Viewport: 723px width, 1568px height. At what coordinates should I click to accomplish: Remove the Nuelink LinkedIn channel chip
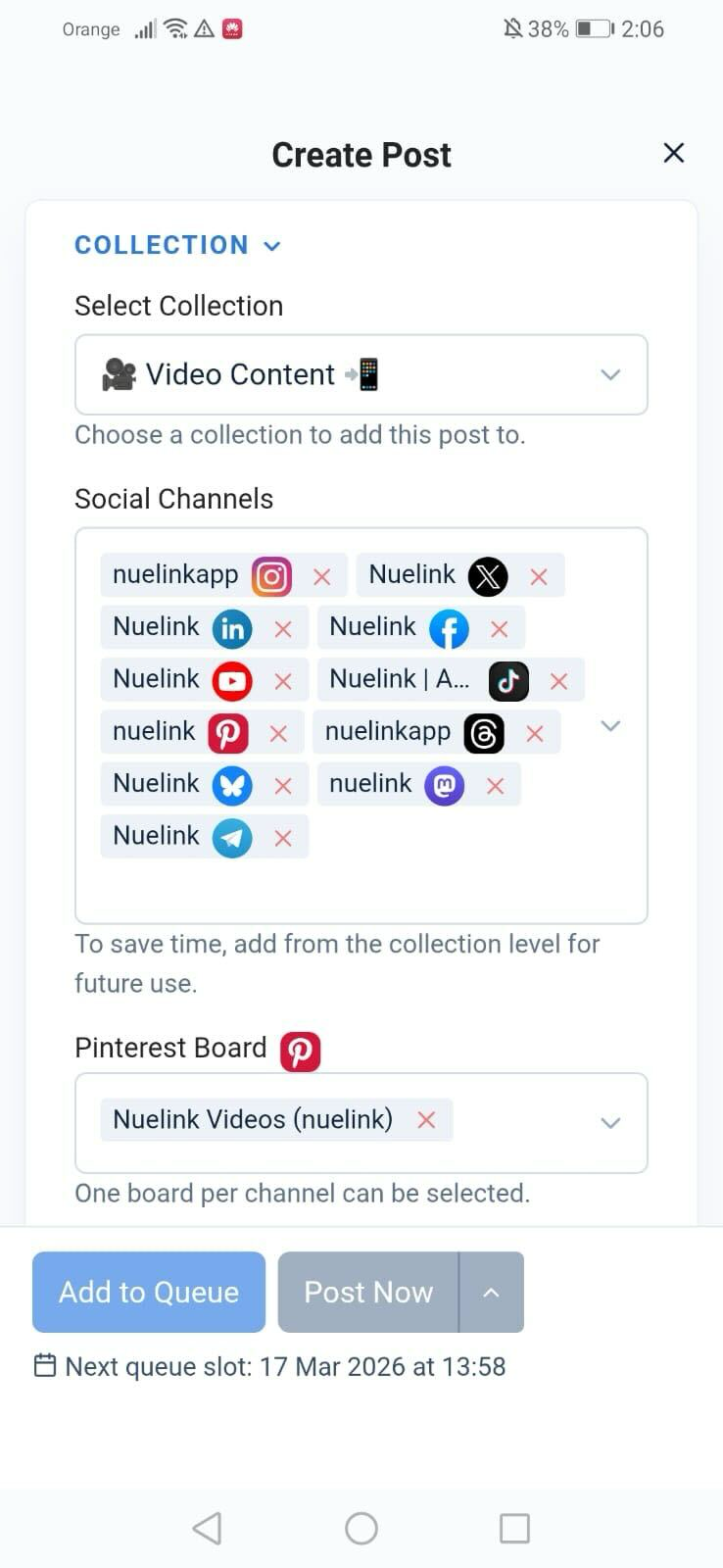[x=283, y=629]
